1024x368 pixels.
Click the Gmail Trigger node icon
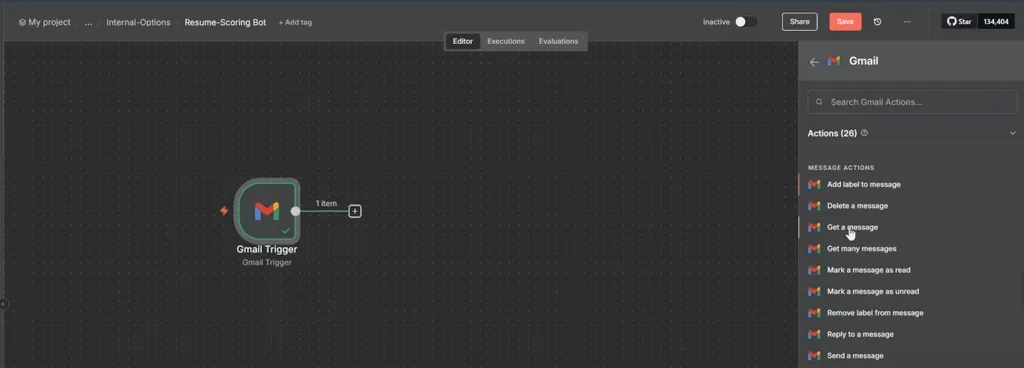click(267, 211)
